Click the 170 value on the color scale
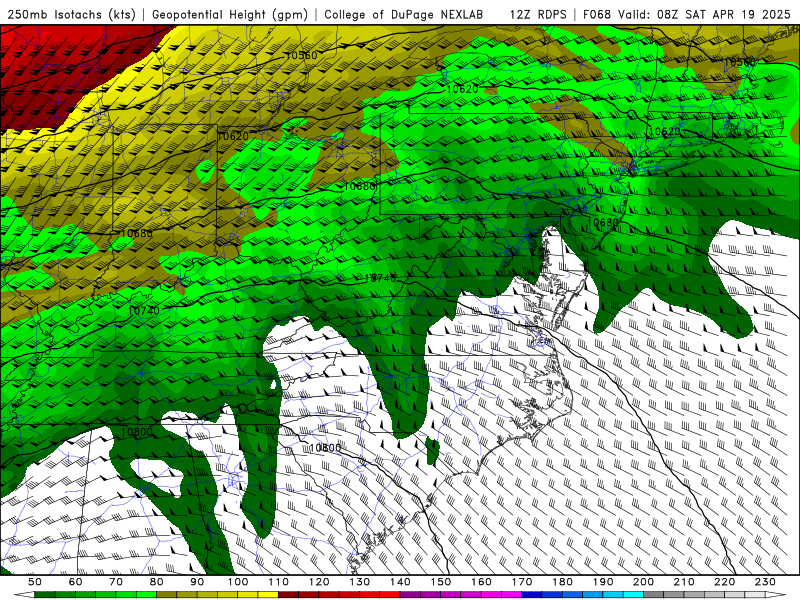The image size is (800, 600). click(x=522, y=582)
